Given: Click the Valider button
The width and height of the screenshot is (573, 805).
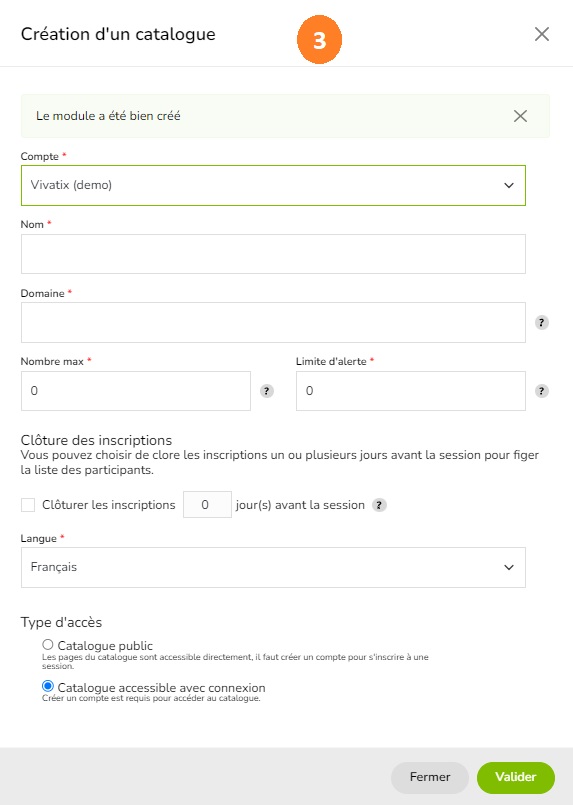Looking at the screenshot, I should pos(515,777).
